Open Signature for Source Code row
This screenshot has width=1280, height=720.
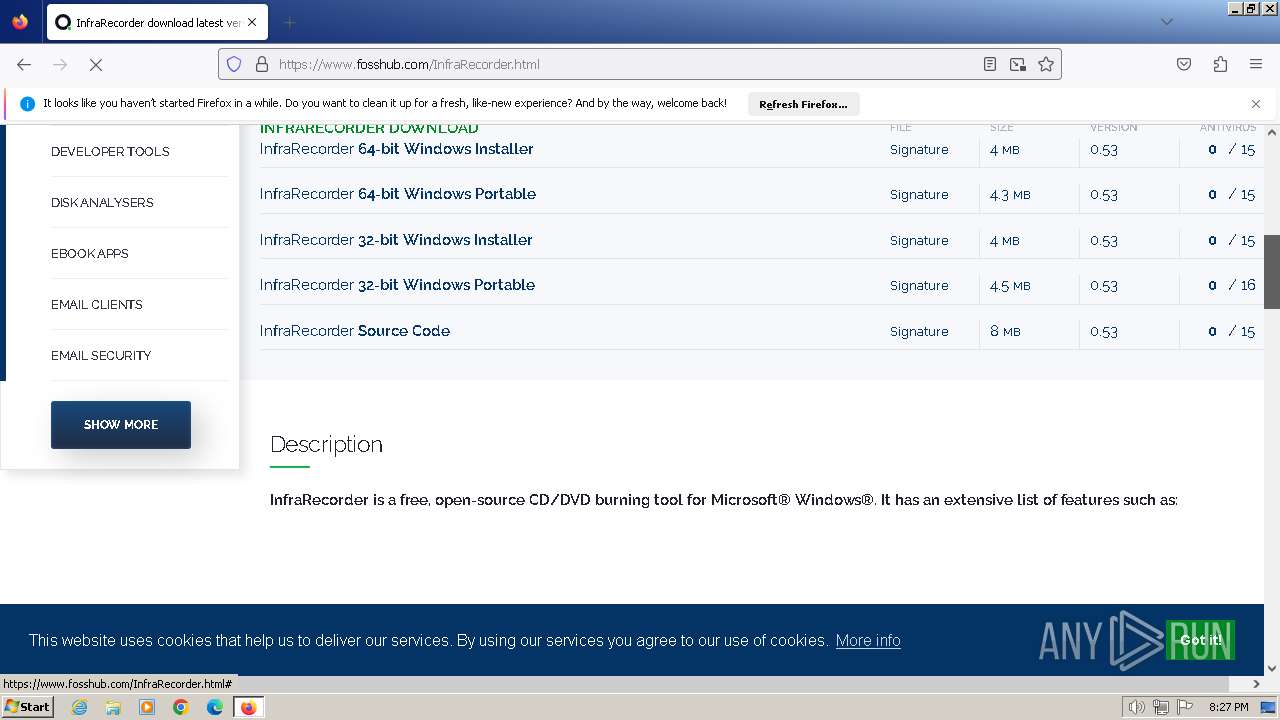point(919,332)
